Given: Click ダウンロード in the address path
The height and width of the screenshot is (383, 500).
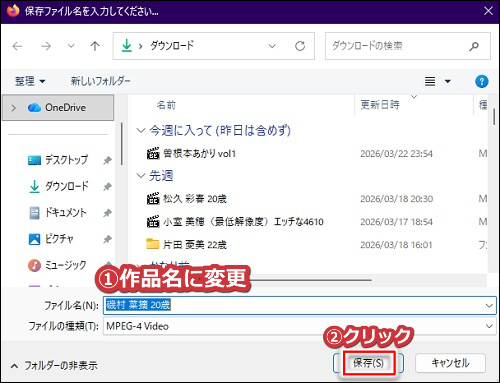Looking at the screenshot, I should [x=172, y=45].
